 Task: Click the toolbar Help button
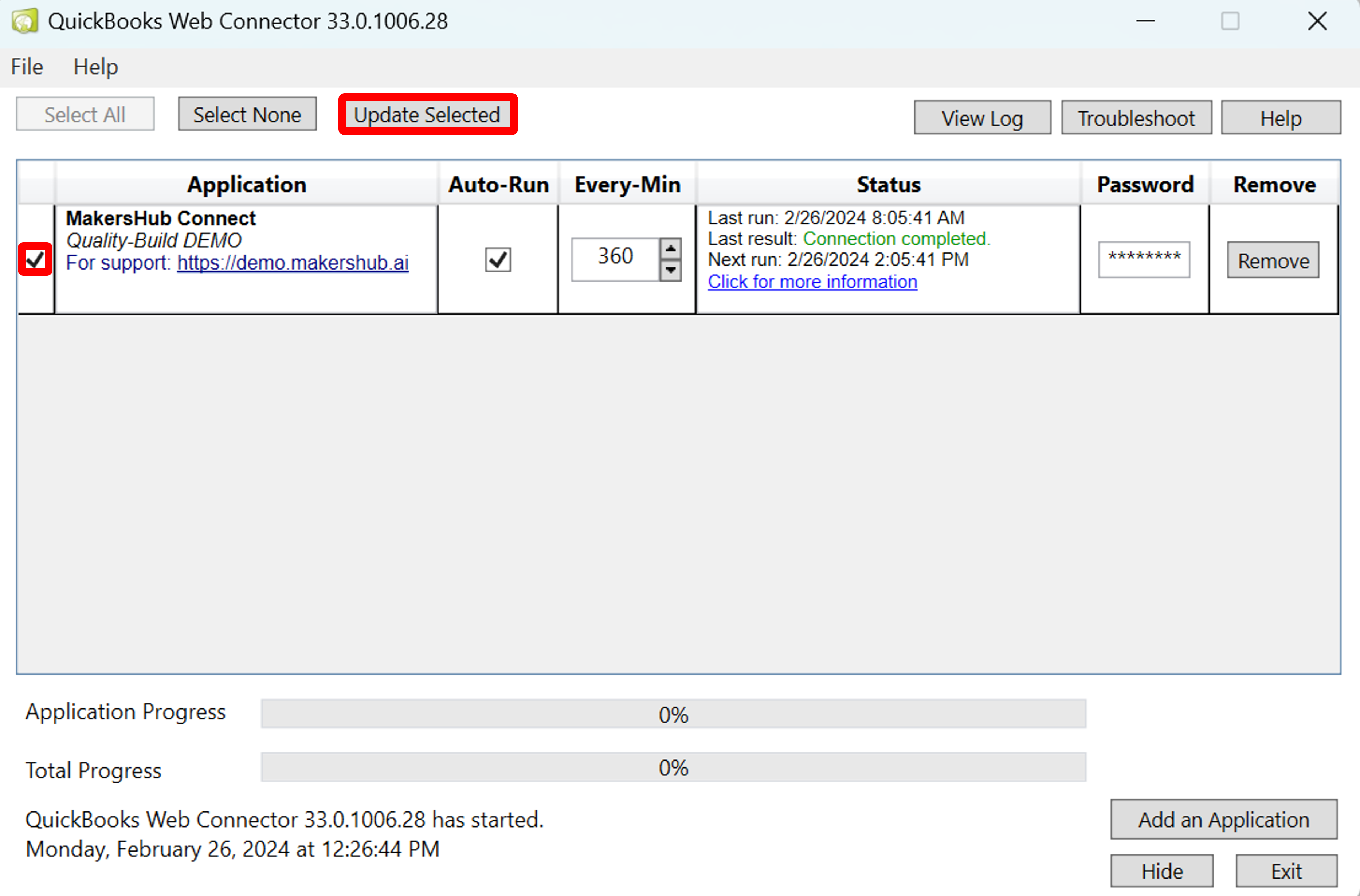pyautogui.click(x=1281, y=118)
